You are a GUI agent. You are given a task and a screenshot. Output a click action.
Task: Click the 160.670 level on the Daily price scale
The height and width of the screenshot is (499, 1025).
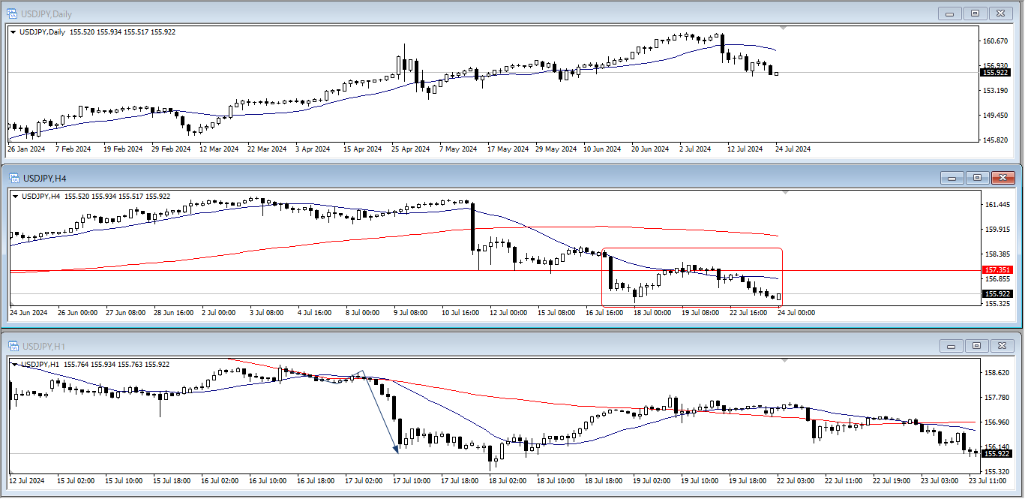(996, 41)
